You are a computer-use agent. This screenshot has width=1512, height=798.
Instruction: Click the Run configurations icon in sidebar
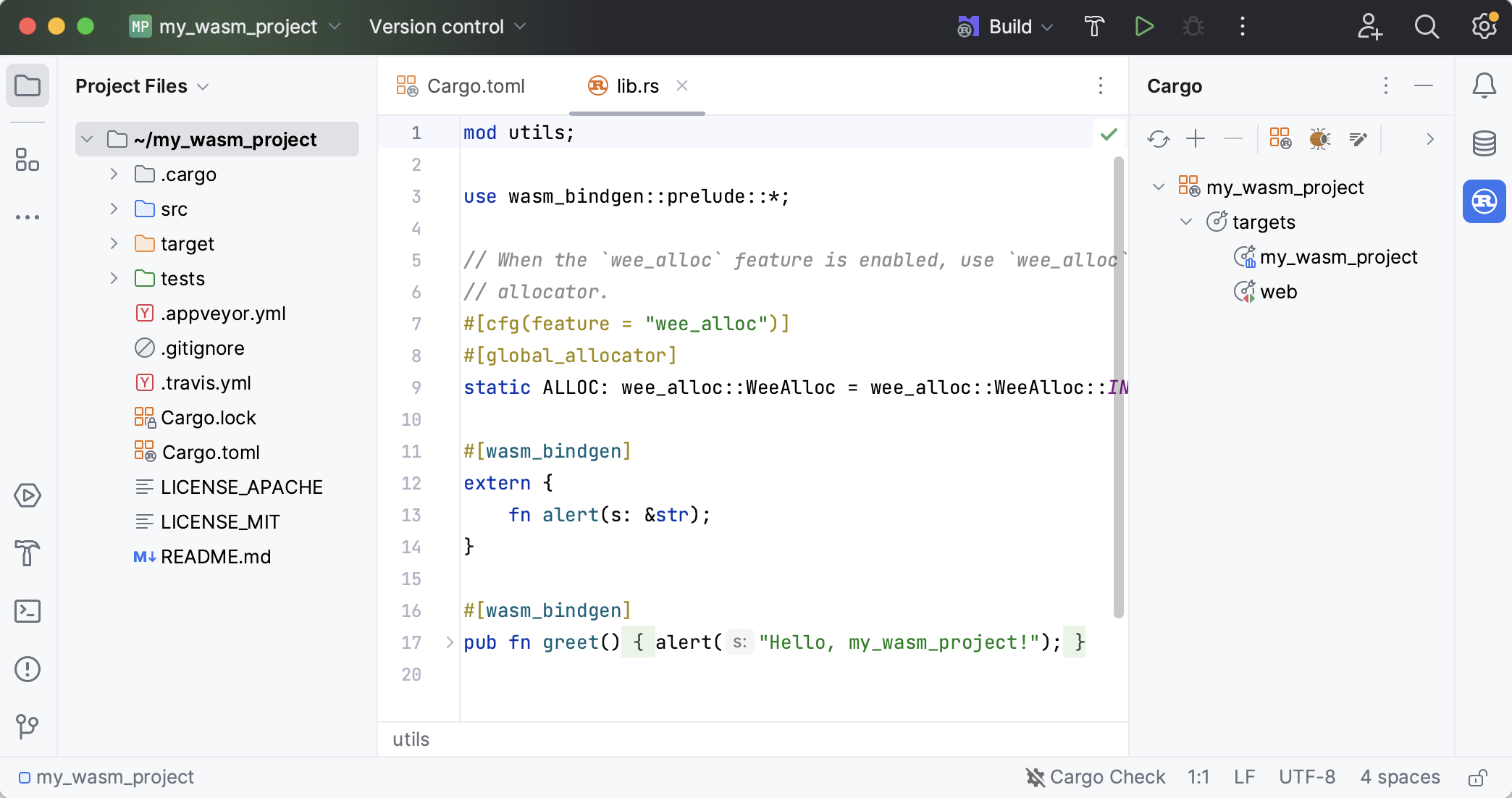pyautogui.click(x=27, y=495)
